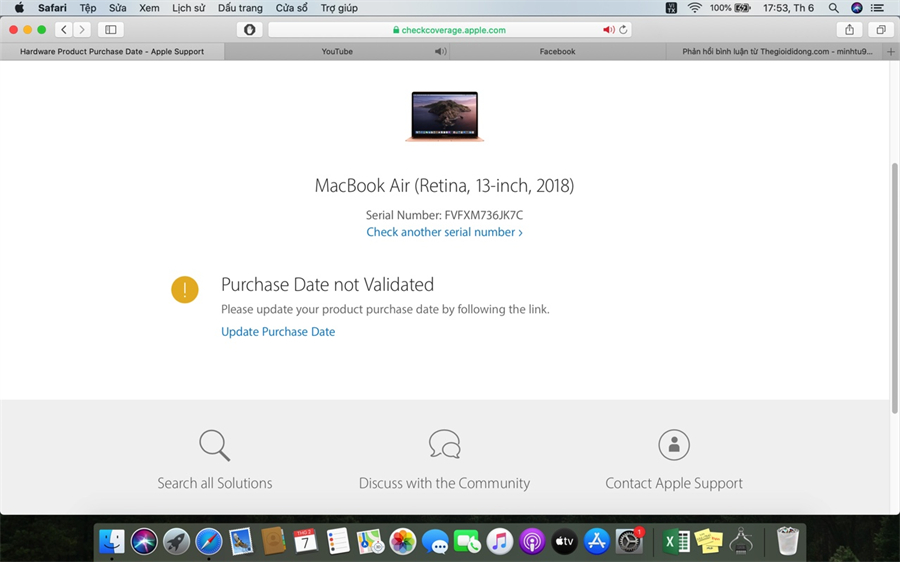
Task: Reload the checkcoverage page
Action: coord(623,30)
